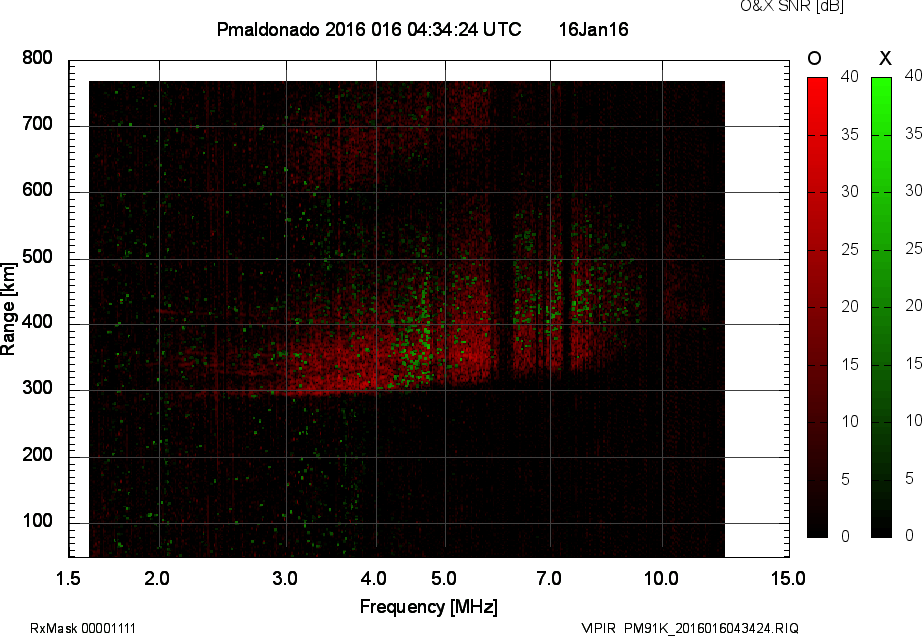Click the green X-mode SNR color bar
This screenshot has width=922, height=636.
coord(881,307)
